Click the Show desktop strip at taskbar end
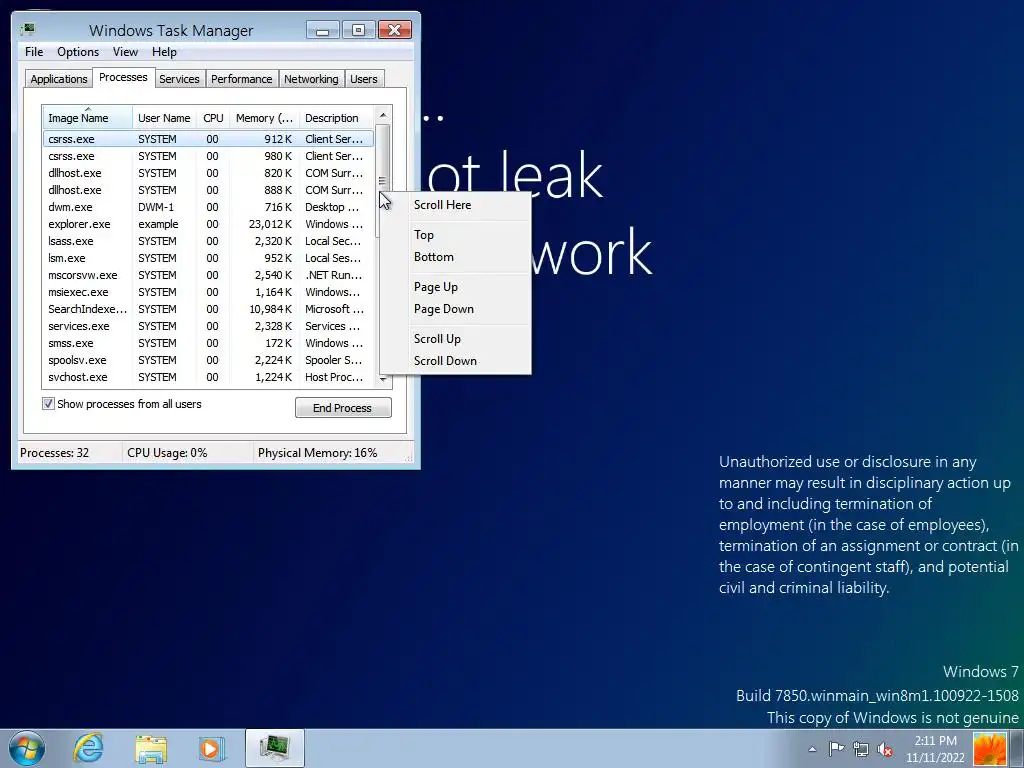The image size is (1024, 768). pyautogui.click(x=1017, y=748)
